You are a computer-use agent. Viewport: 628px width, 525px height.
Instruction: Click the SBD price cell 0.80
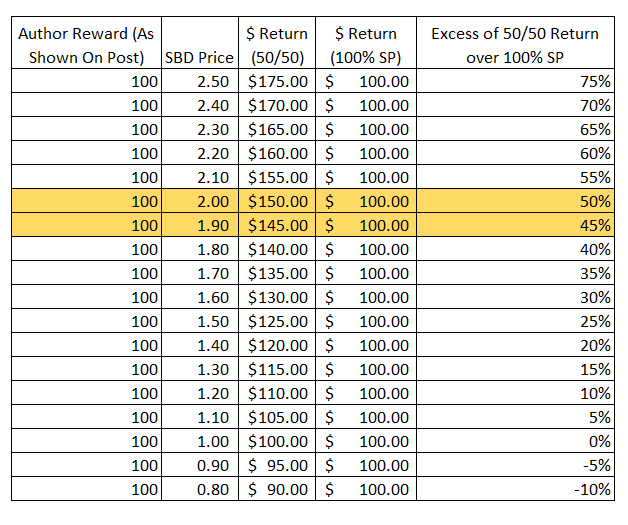[200, 489]
